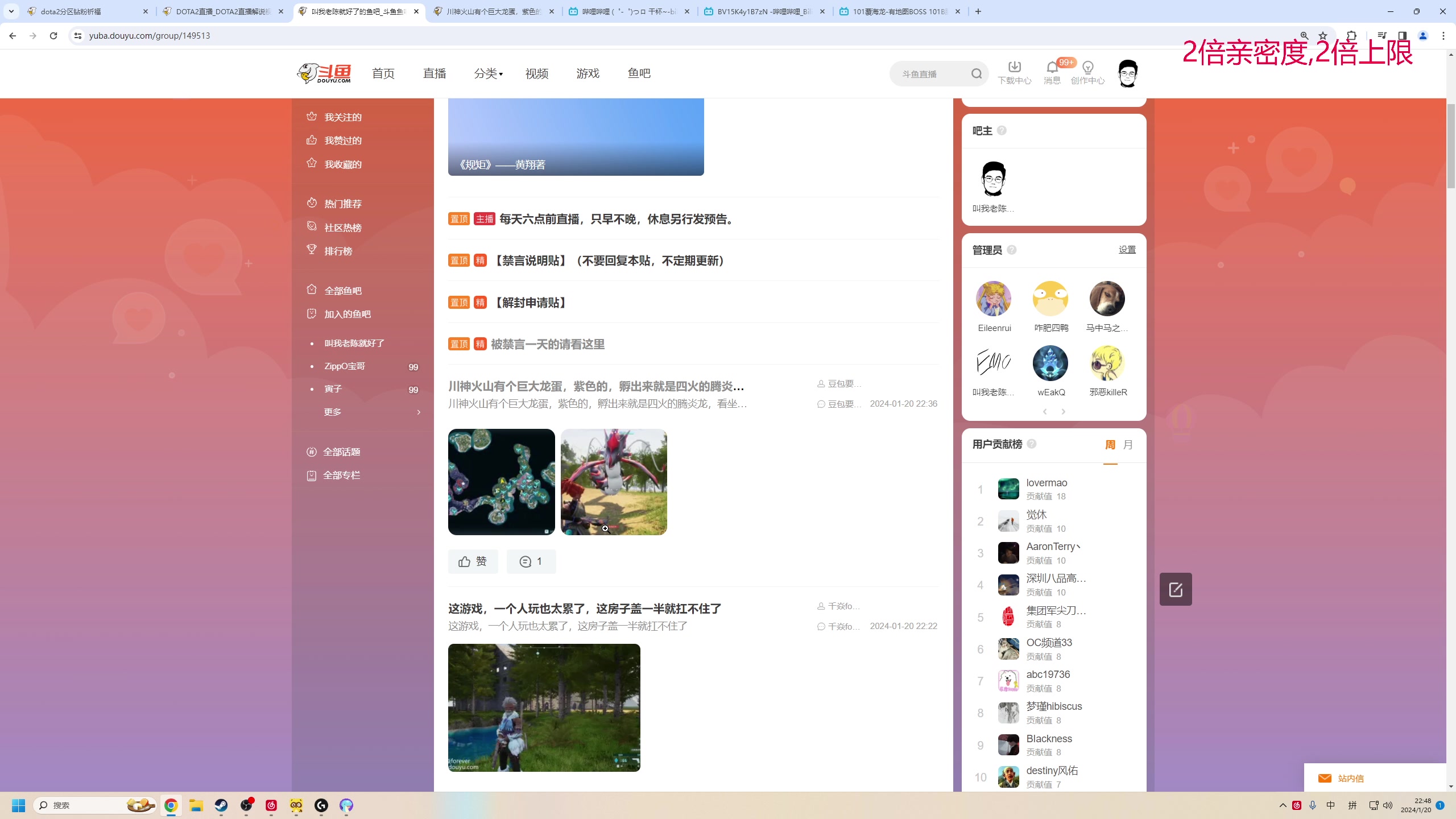Open volume control in system tray

click(x=1388, y=805)
